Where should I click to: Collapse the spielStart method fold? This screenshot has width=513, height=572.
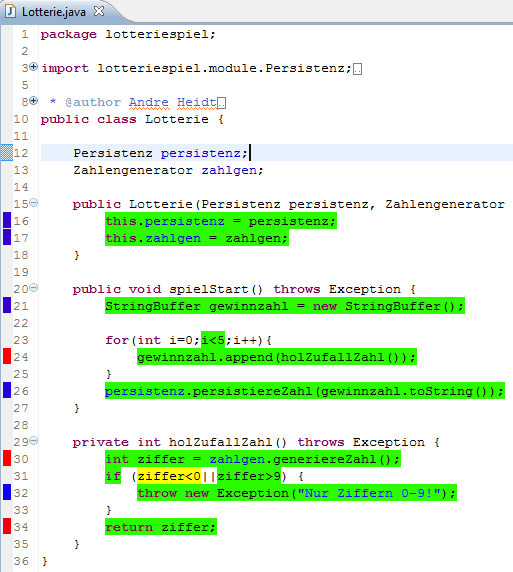click(x=33, y=288)
